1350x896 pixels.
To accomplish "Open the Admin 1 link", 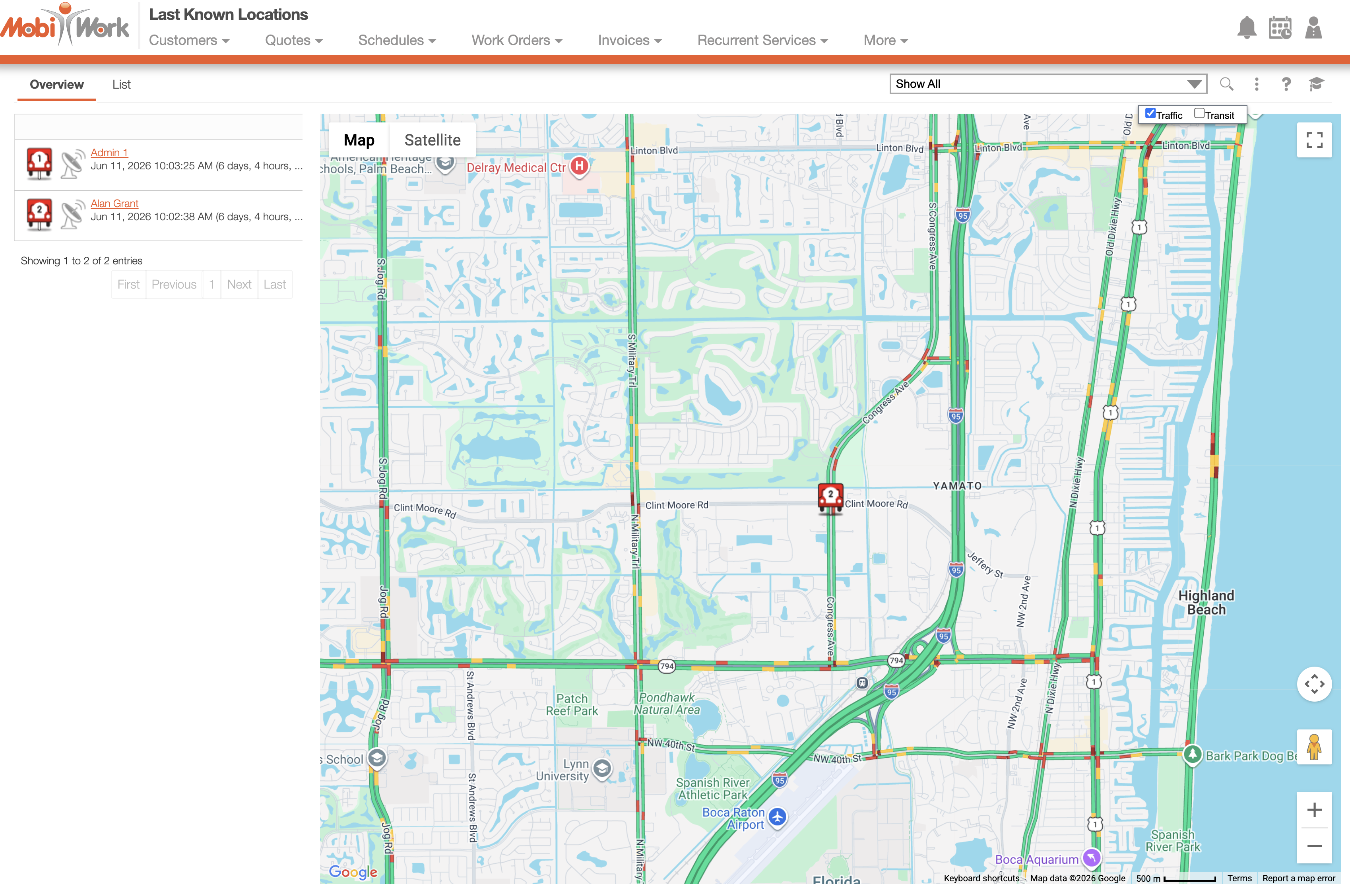I will [x=109, y=153].
